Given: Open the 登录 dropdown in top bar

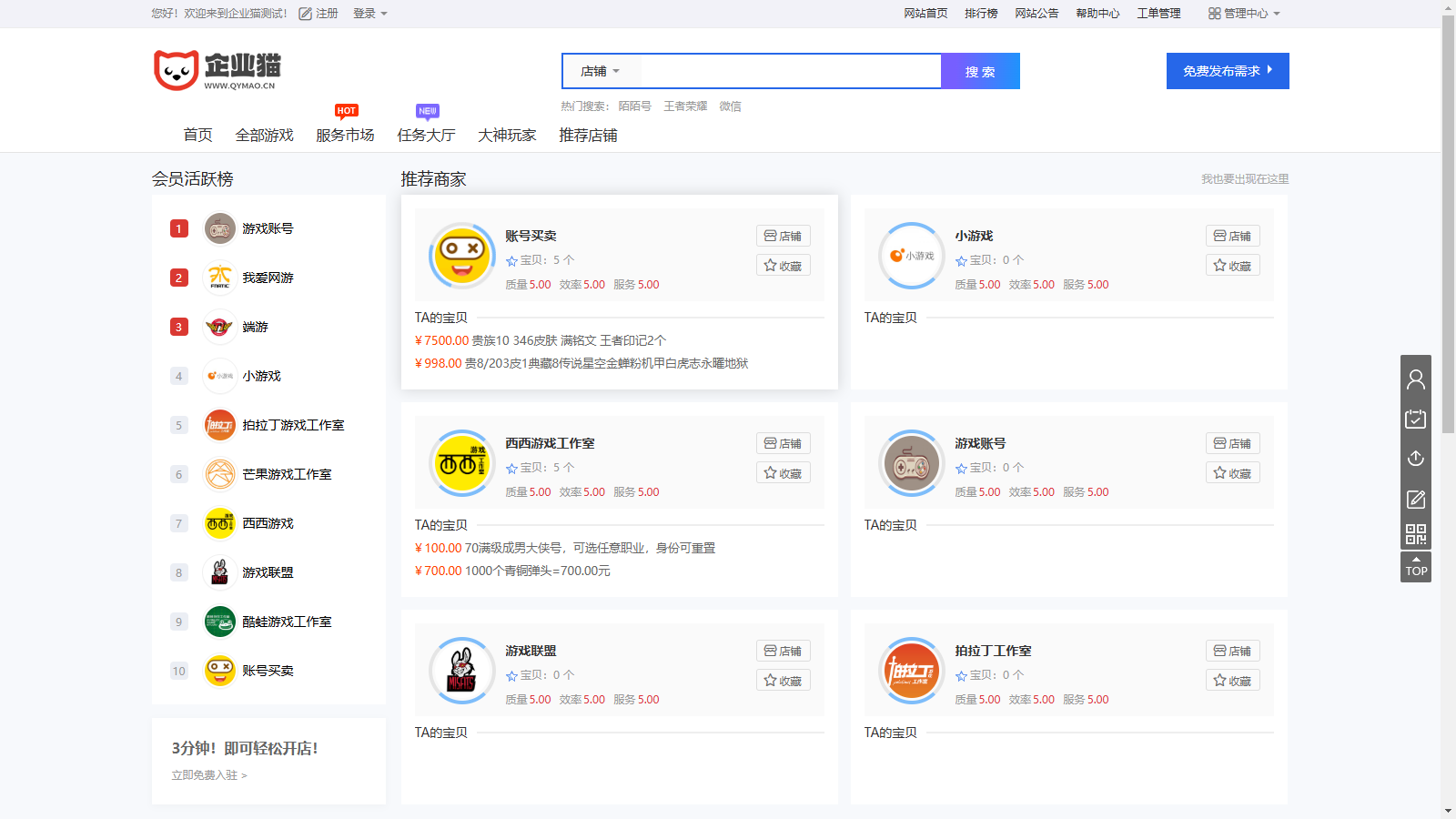Looking at the screenshot, I should click(369, 14).
